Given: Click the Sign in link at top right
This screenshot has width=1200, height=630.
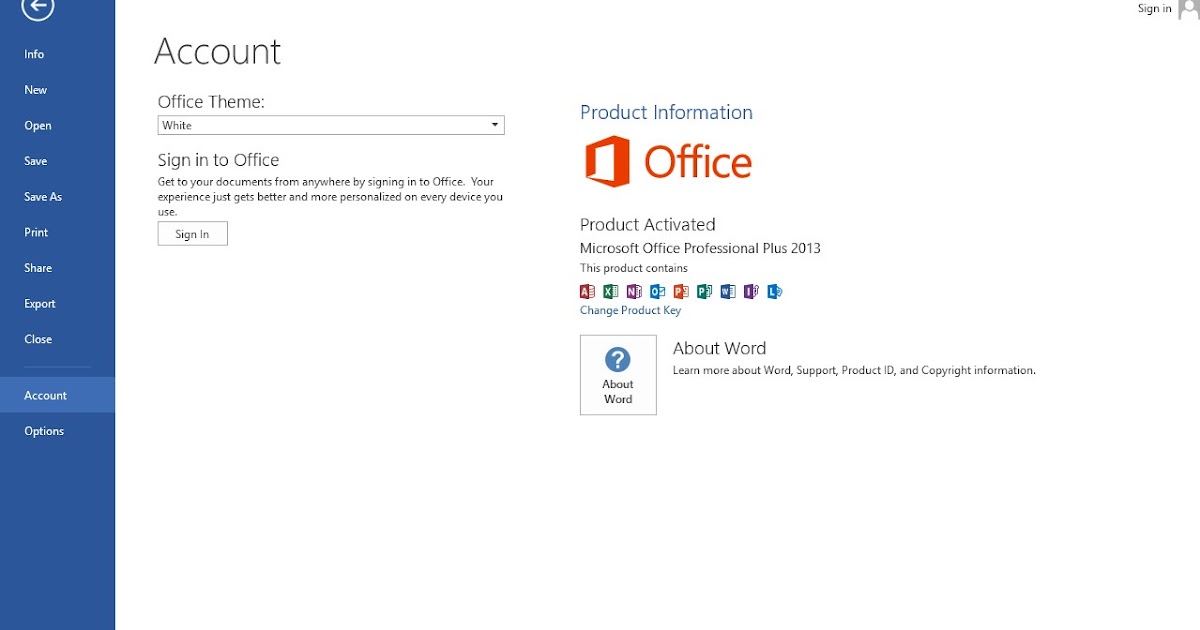Looking at the screenshot, I should pyautogui.click(x=1154, y=9).
